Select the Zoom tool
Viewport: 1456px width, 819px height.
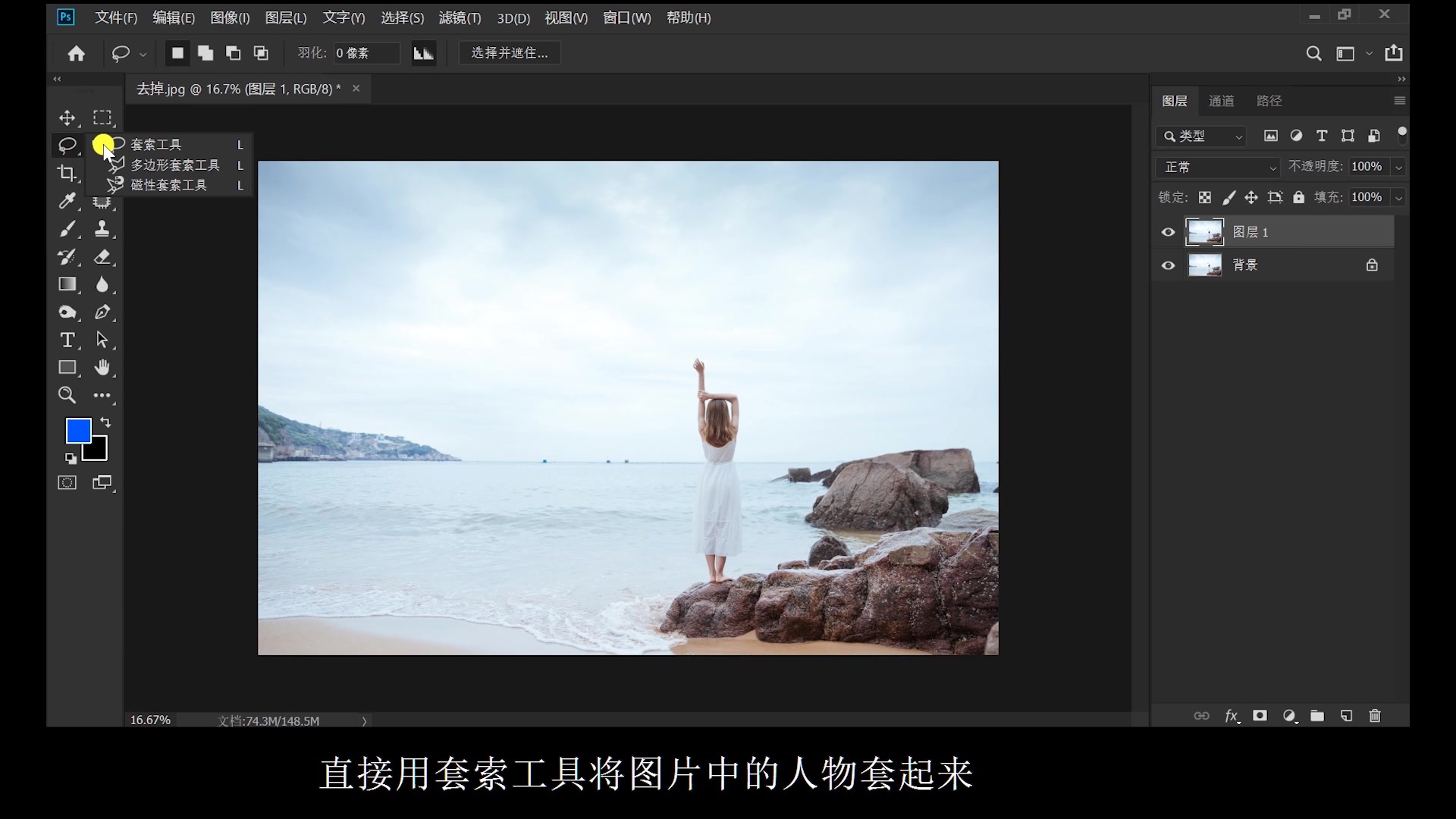67,394
